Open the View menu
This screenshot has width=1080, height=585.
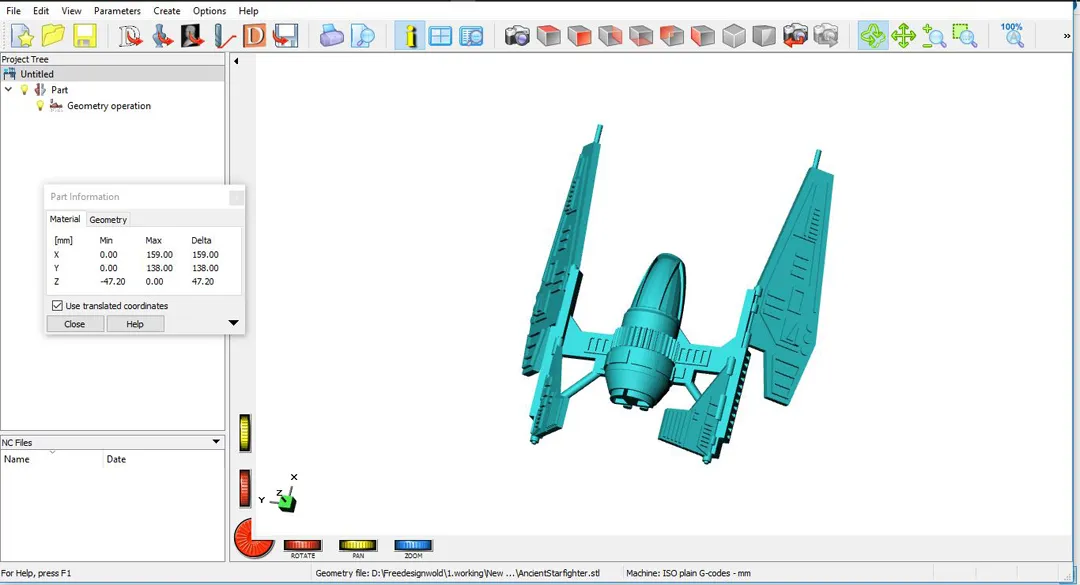71,11
